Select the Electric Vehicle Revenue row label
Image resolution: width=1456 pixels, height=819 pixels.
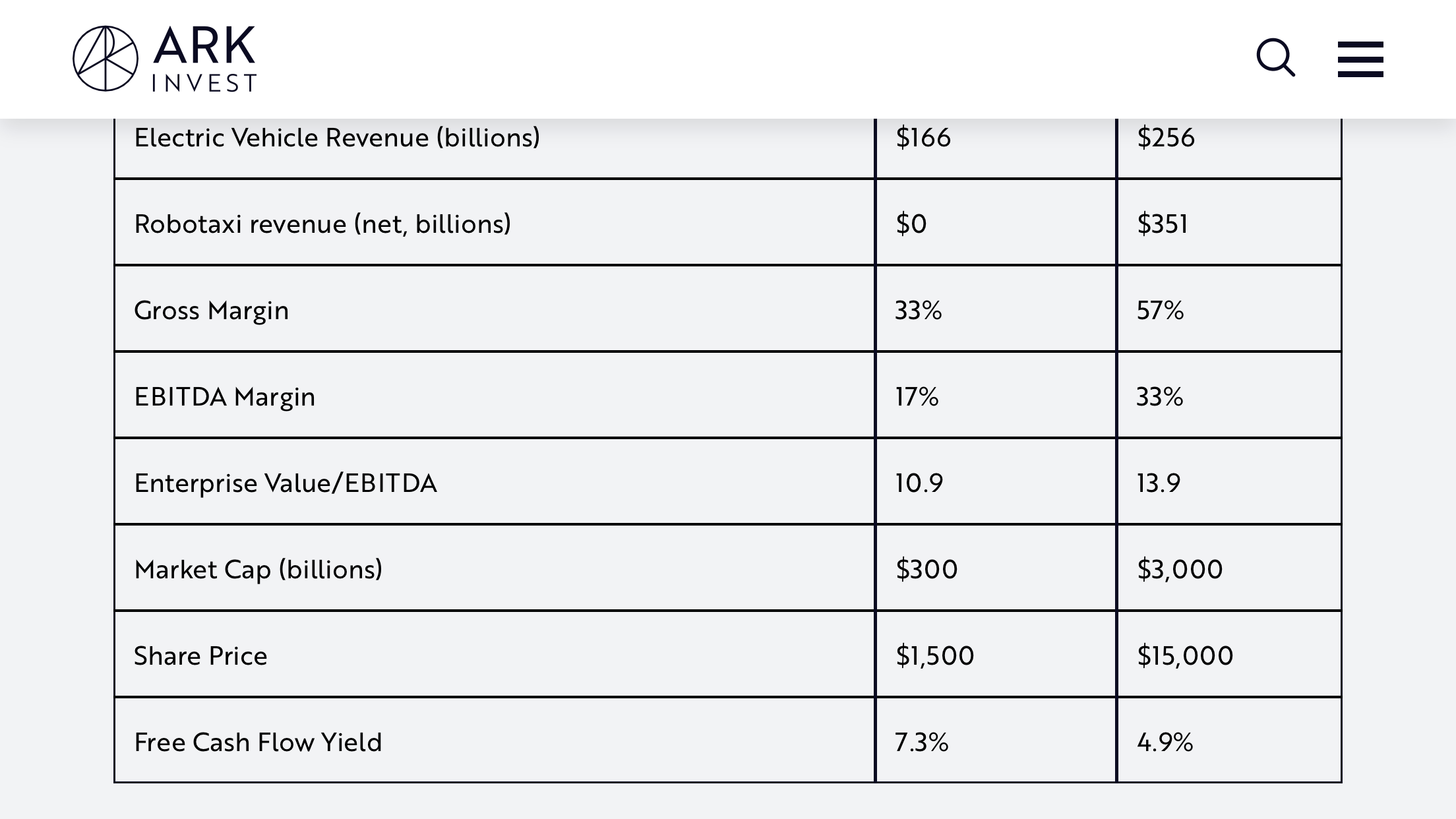coord(337,138)
